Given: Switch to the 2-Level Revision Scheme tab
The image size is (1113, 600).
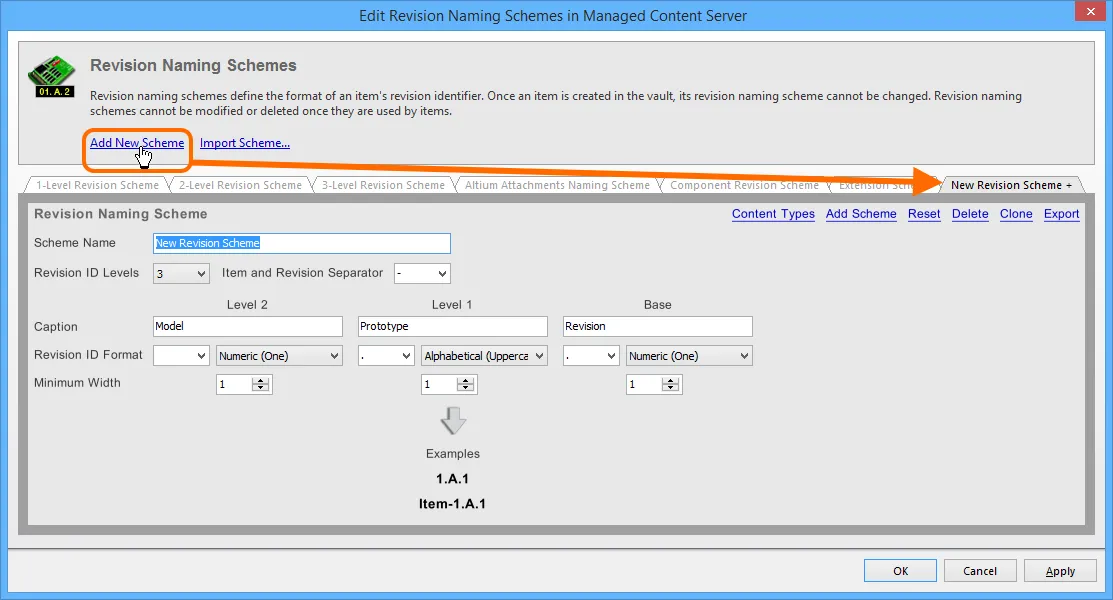Looking at the screenshot, I should pos(240,185).
